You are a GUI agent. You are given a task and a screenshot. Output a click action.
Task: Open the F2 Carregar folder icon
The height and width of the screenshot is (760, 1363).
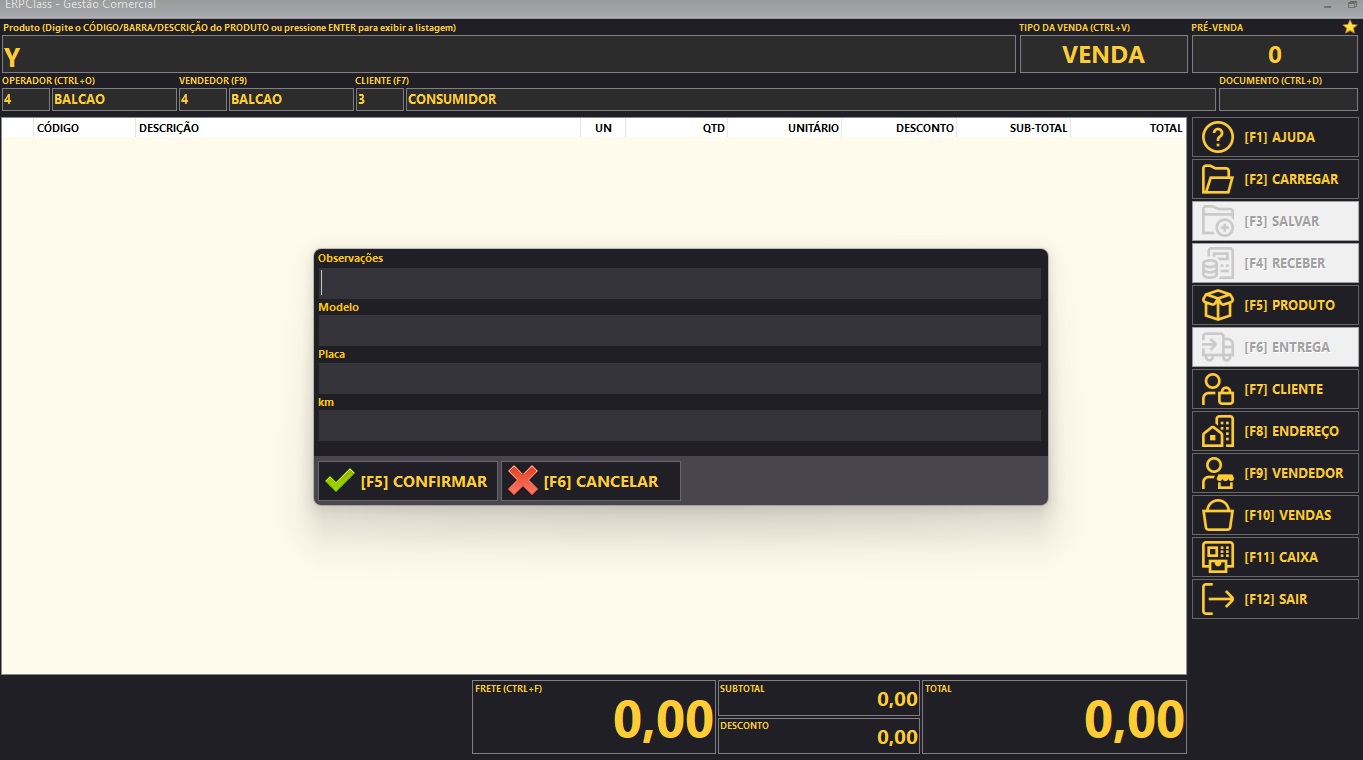pos(1217,180)
